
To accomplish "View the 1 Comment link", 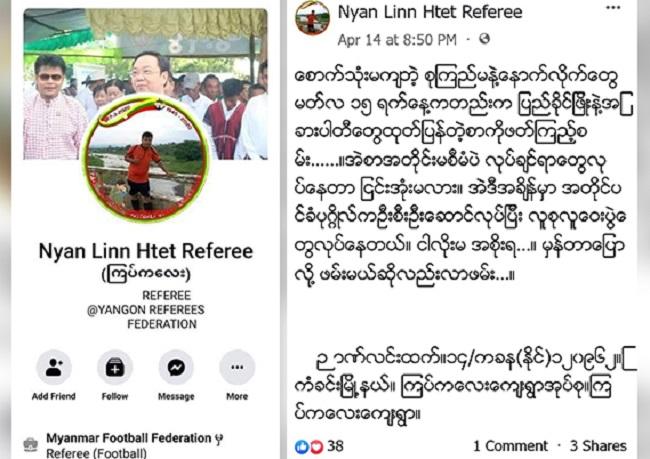I will click(x=510, y=446).
